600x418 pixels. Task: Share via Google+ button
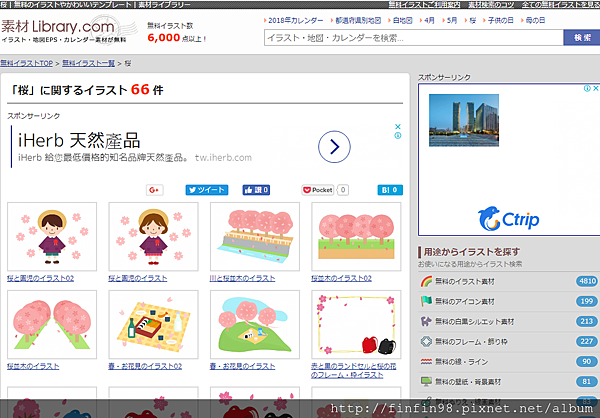click(155, 190)
